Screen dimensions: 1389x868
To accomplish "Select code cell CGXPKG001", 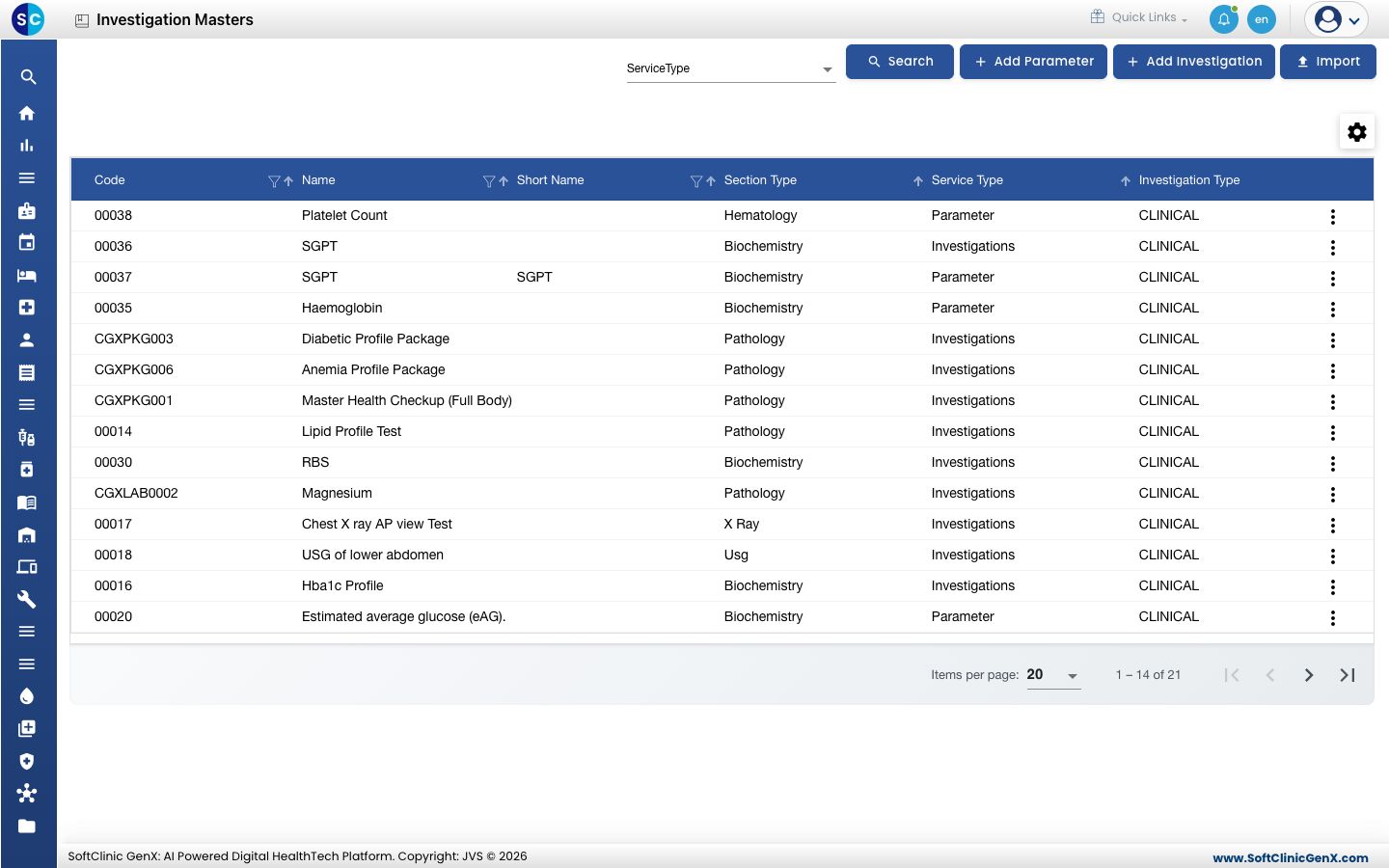I will click(134, 400).
